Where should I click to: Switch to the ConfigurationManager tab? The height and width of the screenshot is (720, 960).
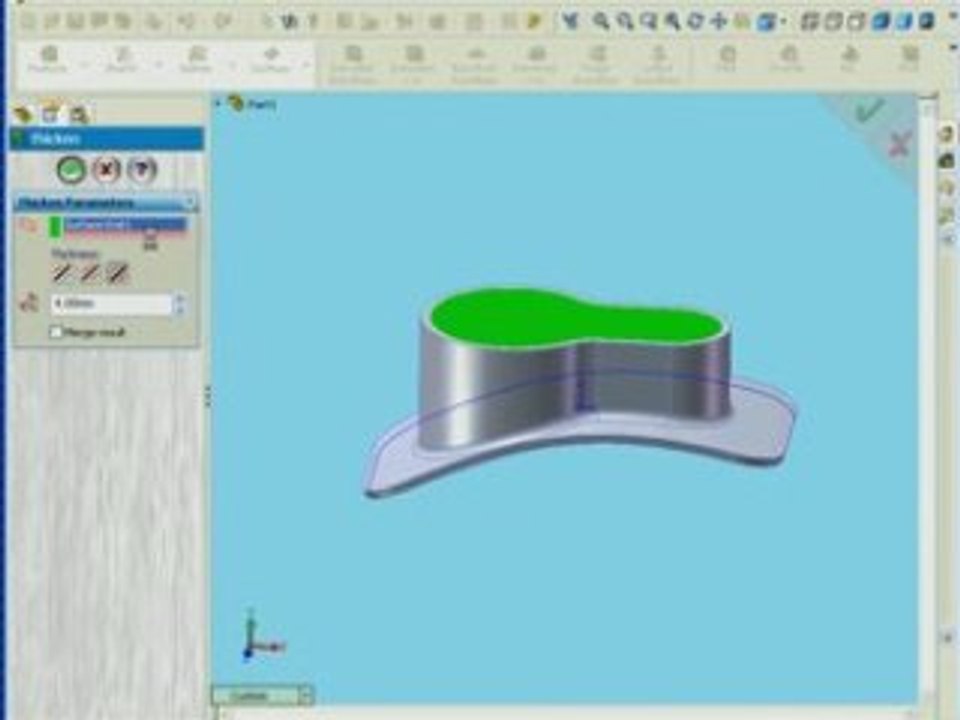tap(78, 114)
